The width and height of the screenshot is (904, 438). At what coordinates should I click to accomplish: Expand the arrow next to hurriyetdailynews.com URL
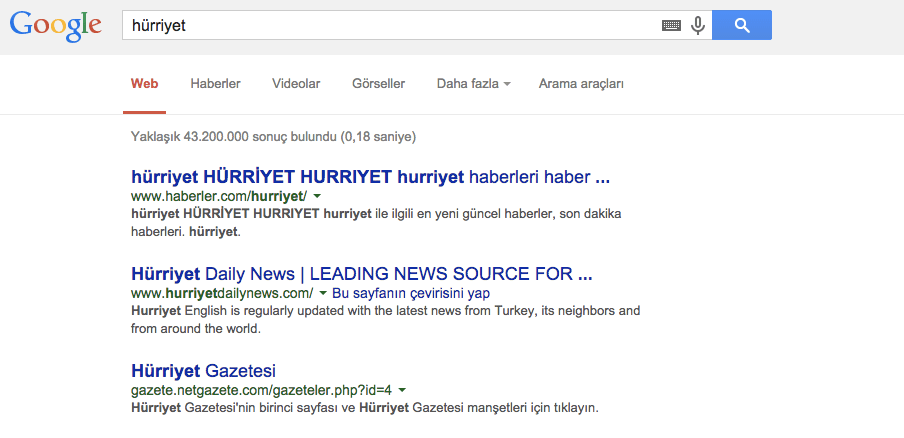click(x=323, y=293)
